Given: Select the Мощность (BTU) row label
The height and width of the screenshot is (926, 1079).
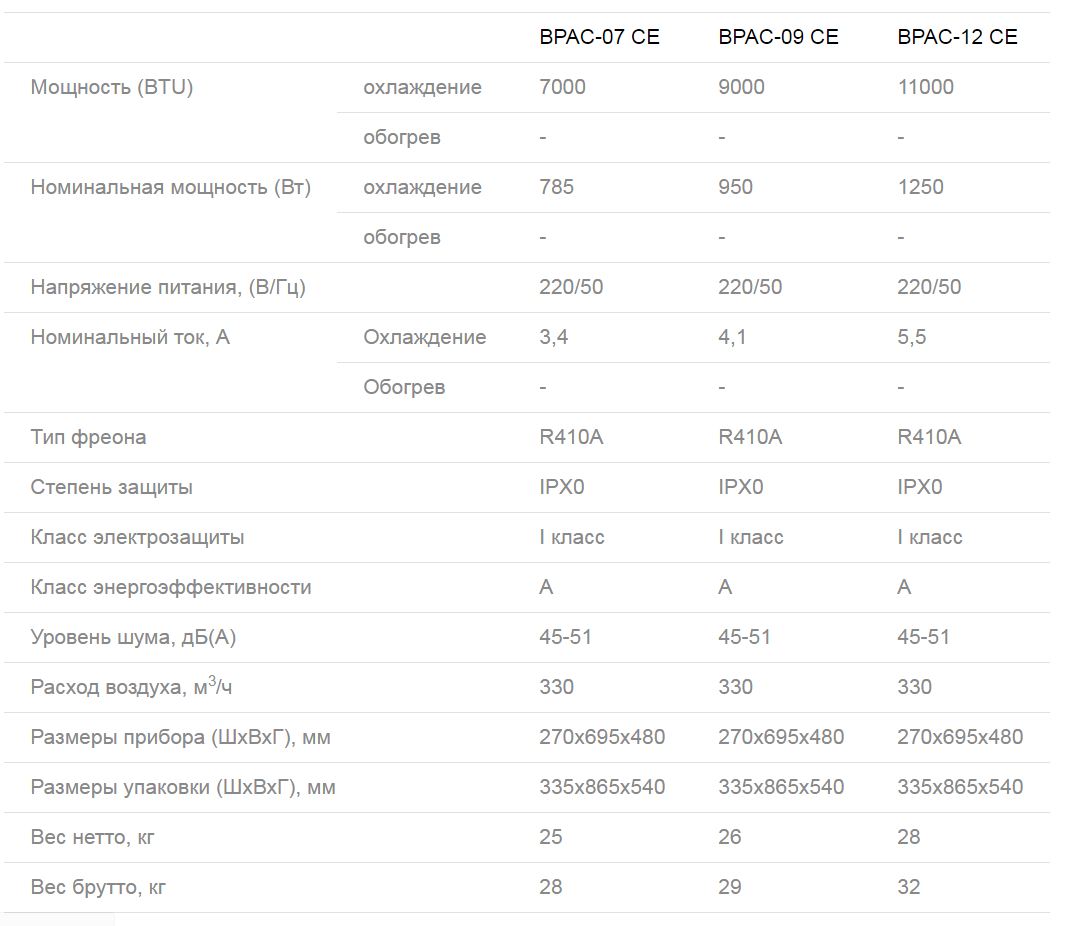Looking at the screenshot, I should (x=111, y=87).
